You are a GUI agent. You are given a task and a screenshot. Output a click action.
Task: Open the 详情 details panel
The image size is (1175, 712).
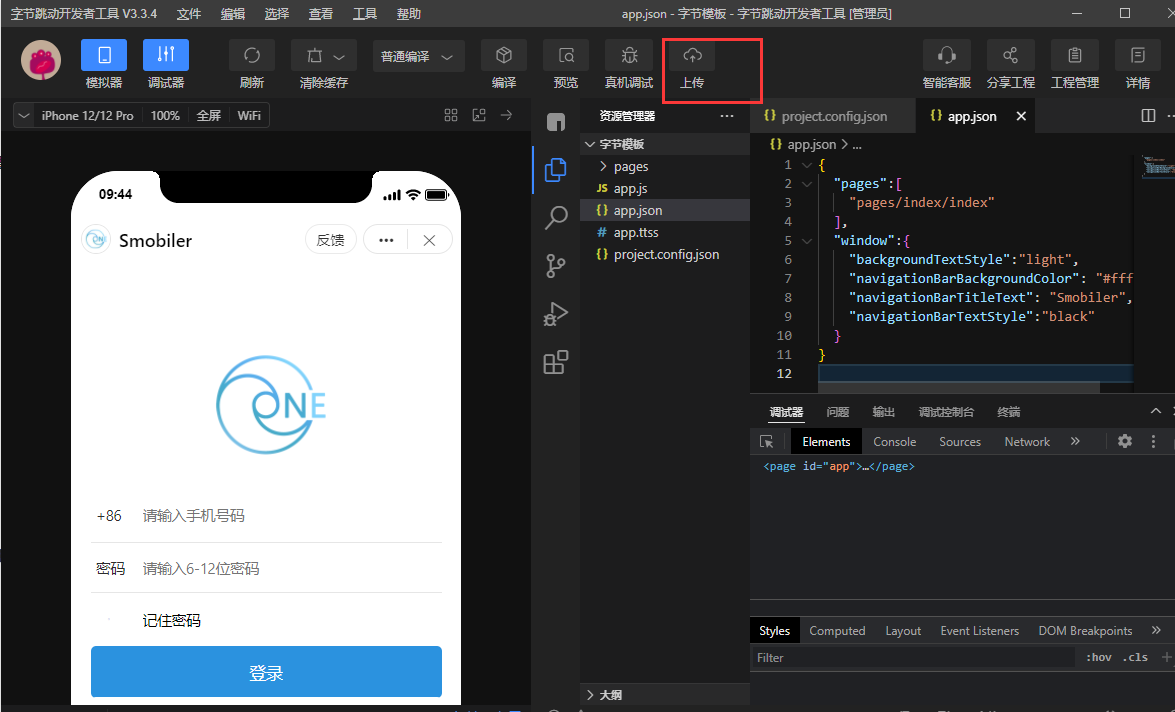pos(1138,55)
